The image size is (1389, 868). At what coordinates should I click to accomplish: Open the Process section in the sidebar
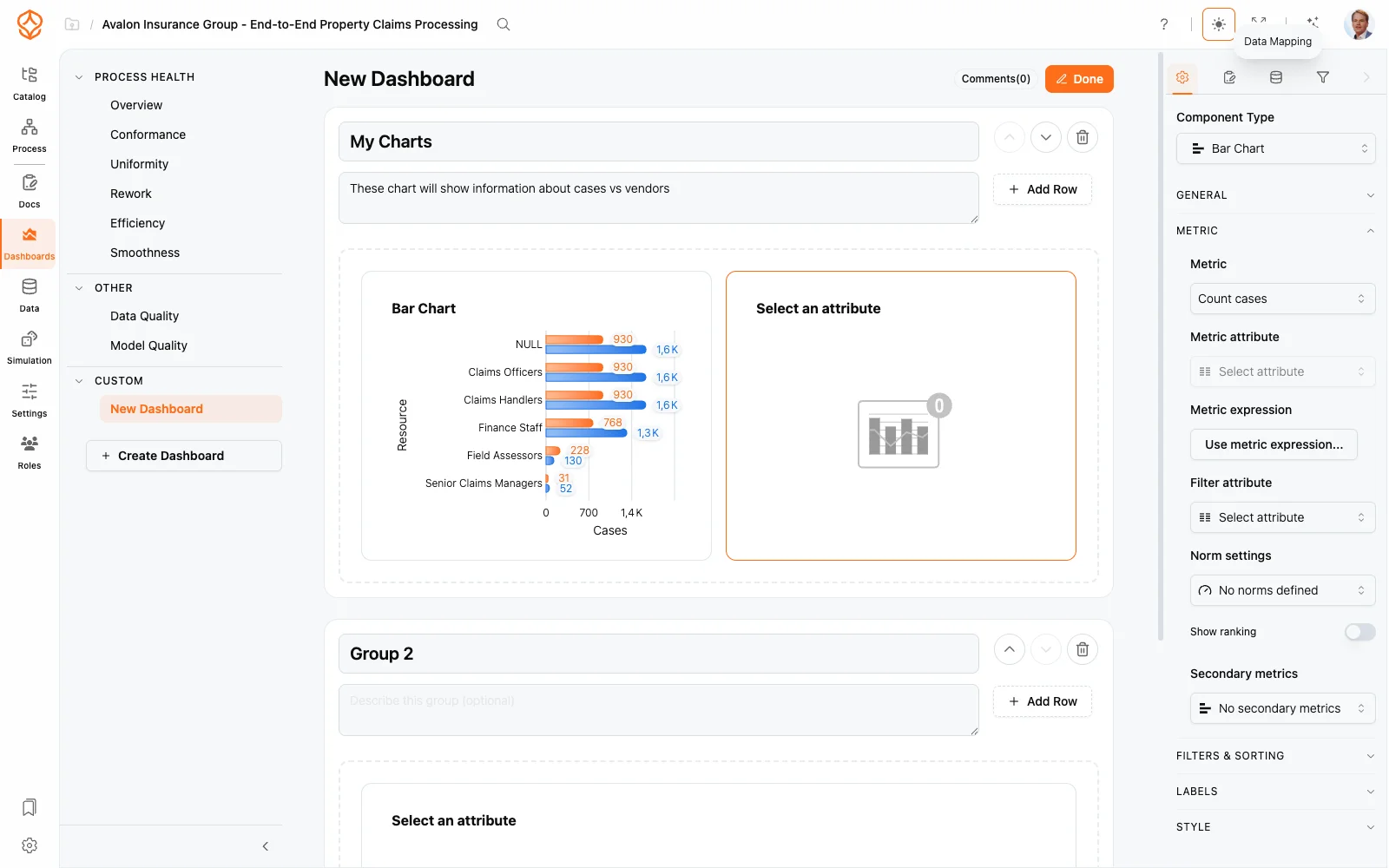click(30, 136)
